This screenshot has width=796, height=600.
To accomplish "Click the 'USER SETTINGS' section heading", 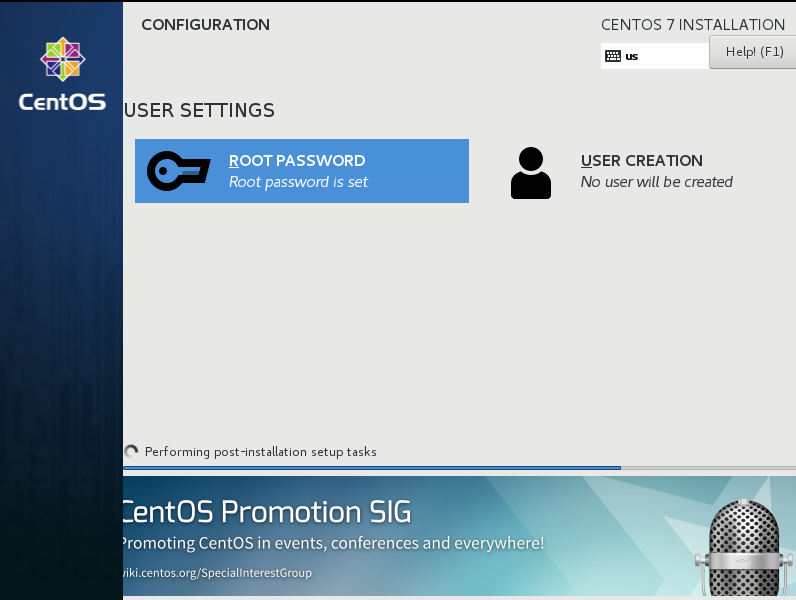I will (x=199, y=110).
